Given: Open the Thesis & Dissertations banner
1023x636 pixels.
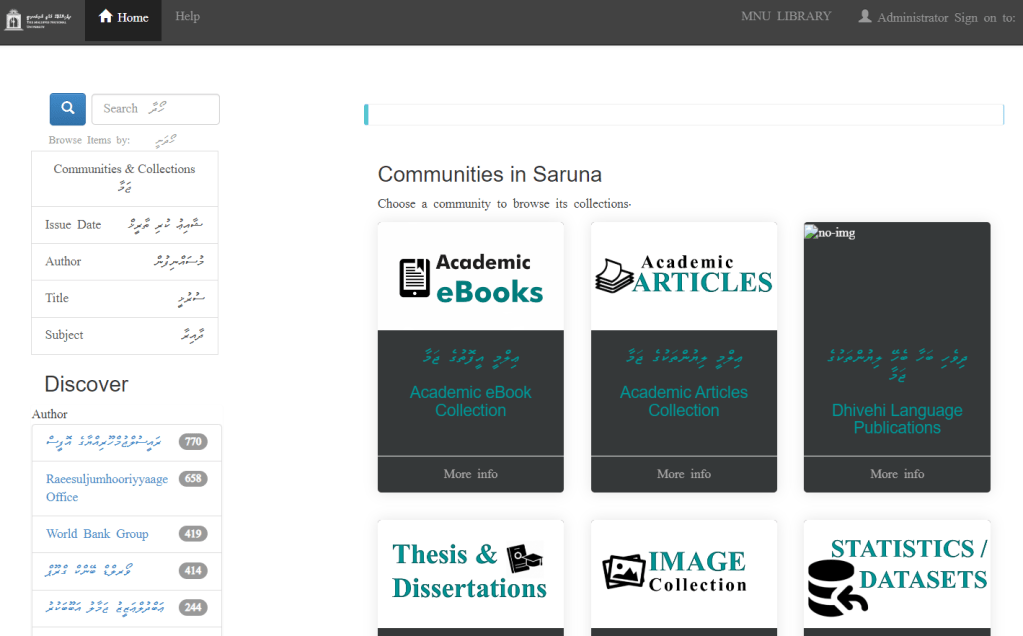Looking at the screenshot, I should (x=470, y=571).
